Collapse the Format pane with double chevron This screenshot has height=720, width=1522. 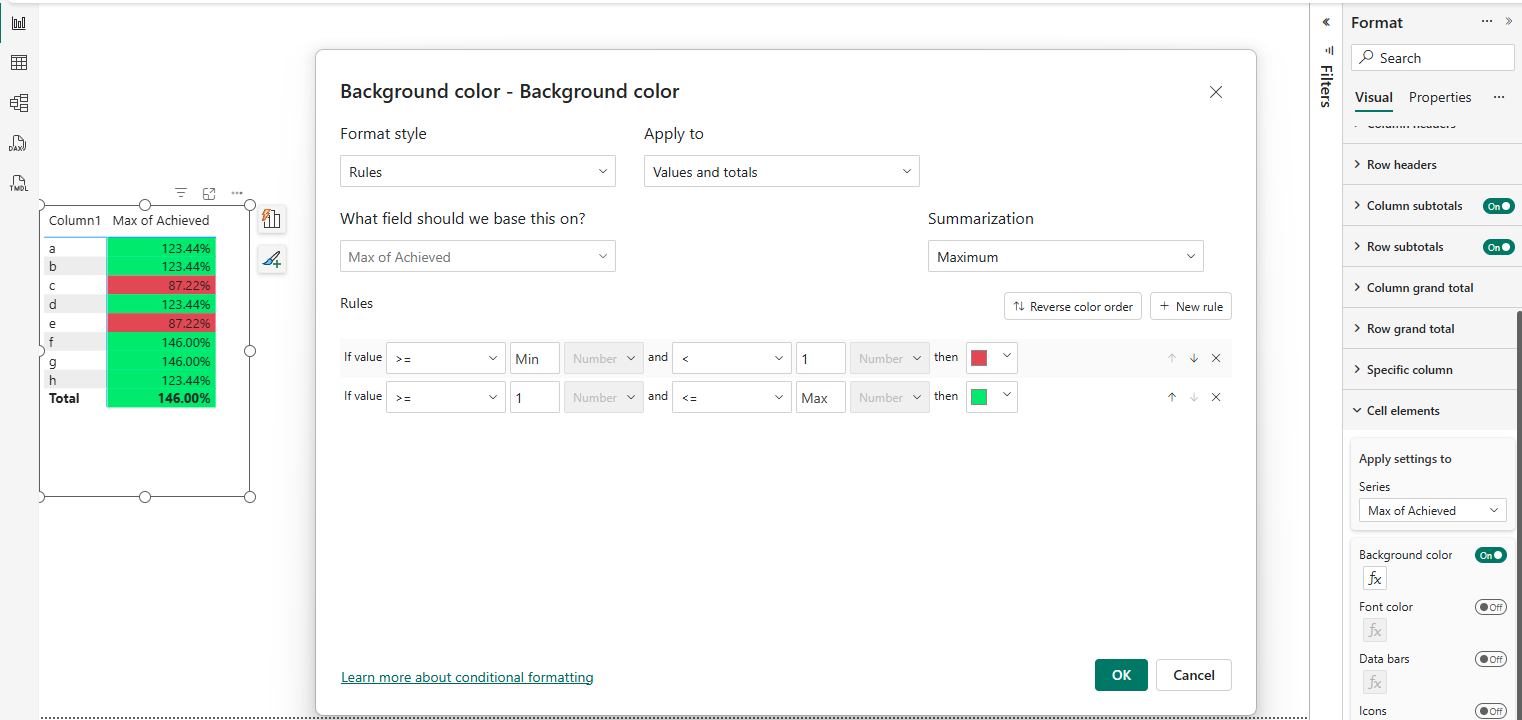click(1508, 21)
